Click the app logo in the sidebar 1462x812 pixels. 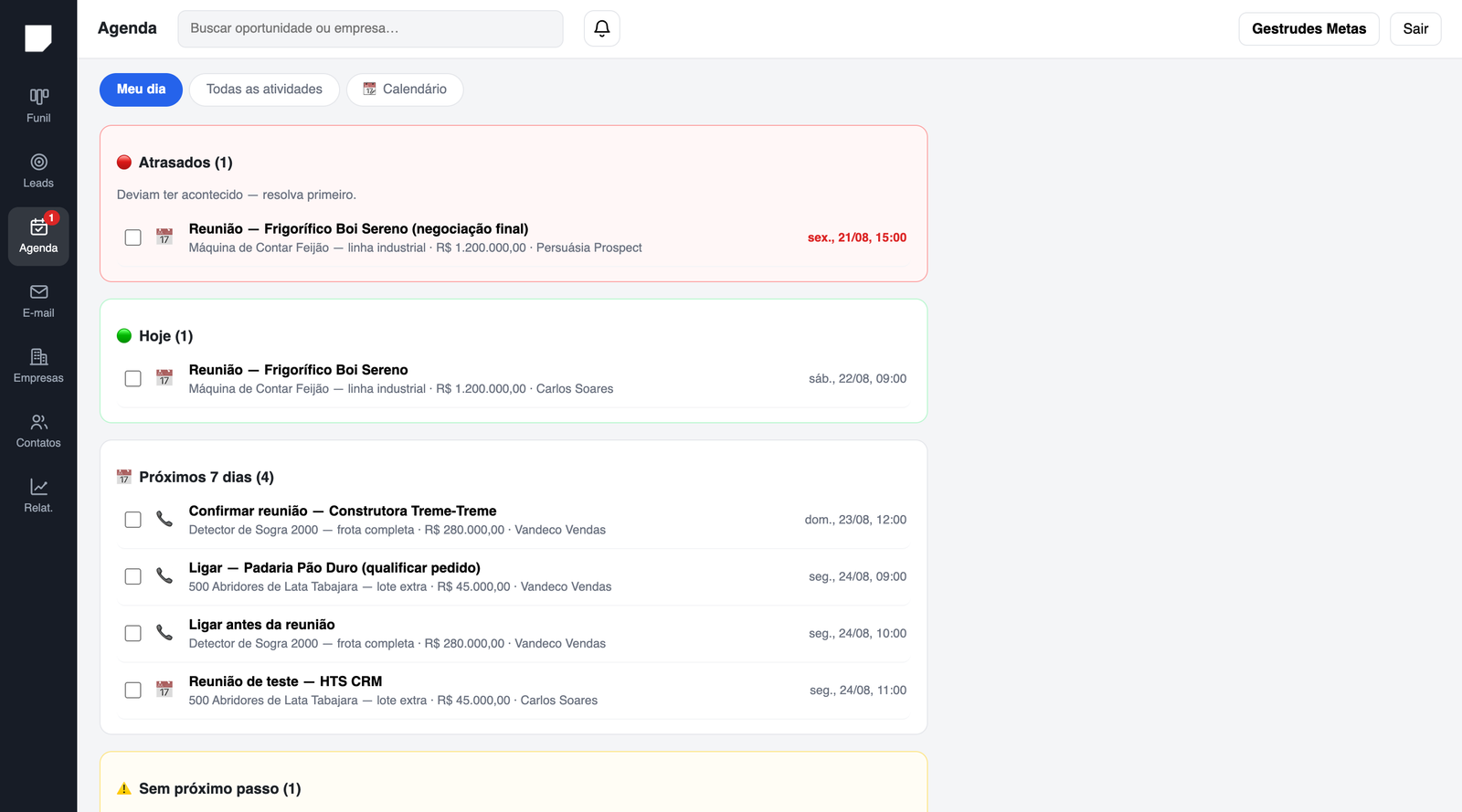point(38,38)
